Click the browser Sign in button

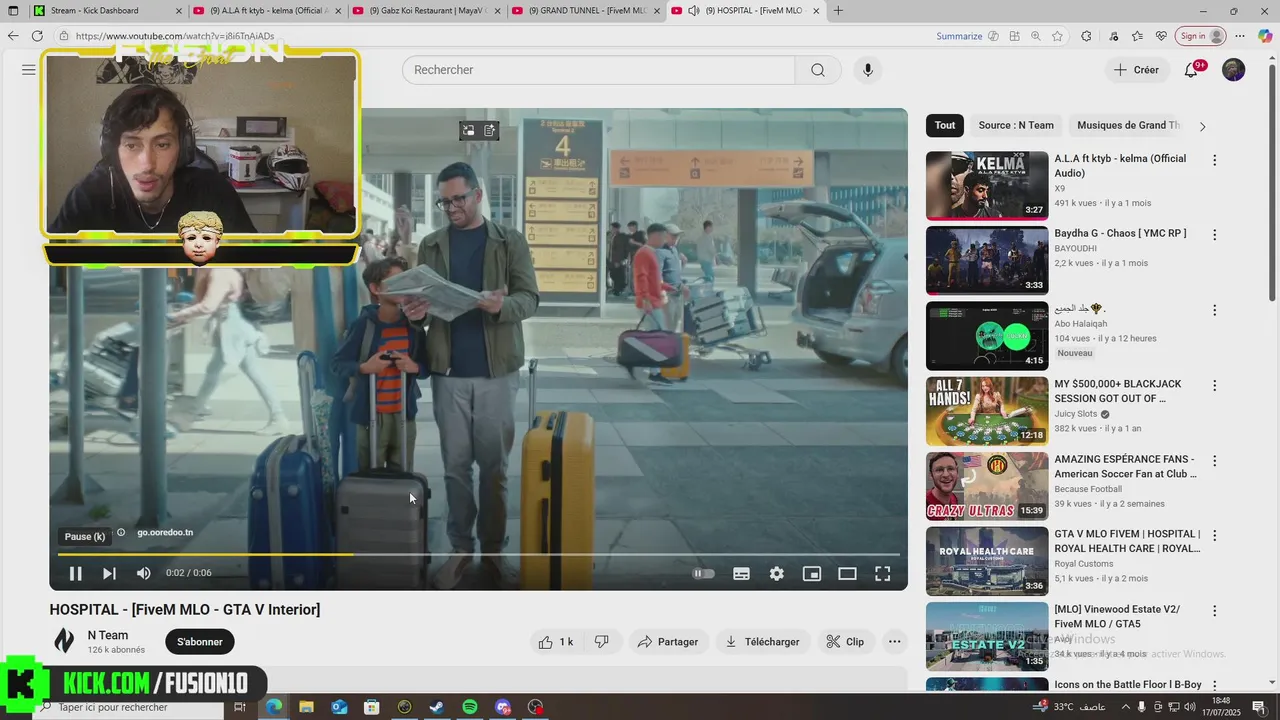(1200, 36)
